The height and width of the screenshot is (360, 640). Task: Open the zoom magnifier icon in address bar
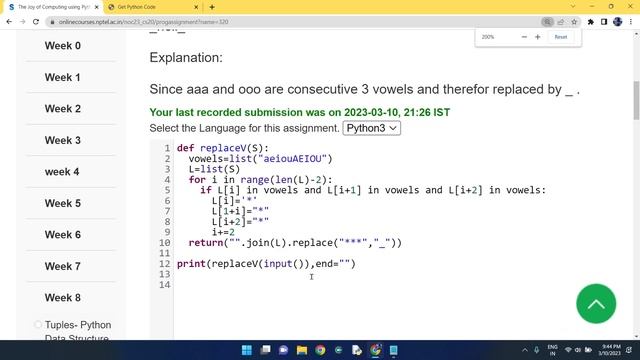[547, 22]
